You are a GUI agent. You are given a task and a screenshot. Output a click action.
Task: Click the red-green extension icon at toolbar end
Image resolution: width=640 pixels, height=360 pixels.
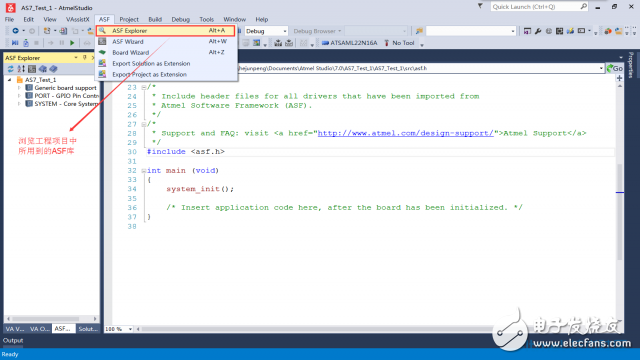pyautogui.click(x=608, y=31)
